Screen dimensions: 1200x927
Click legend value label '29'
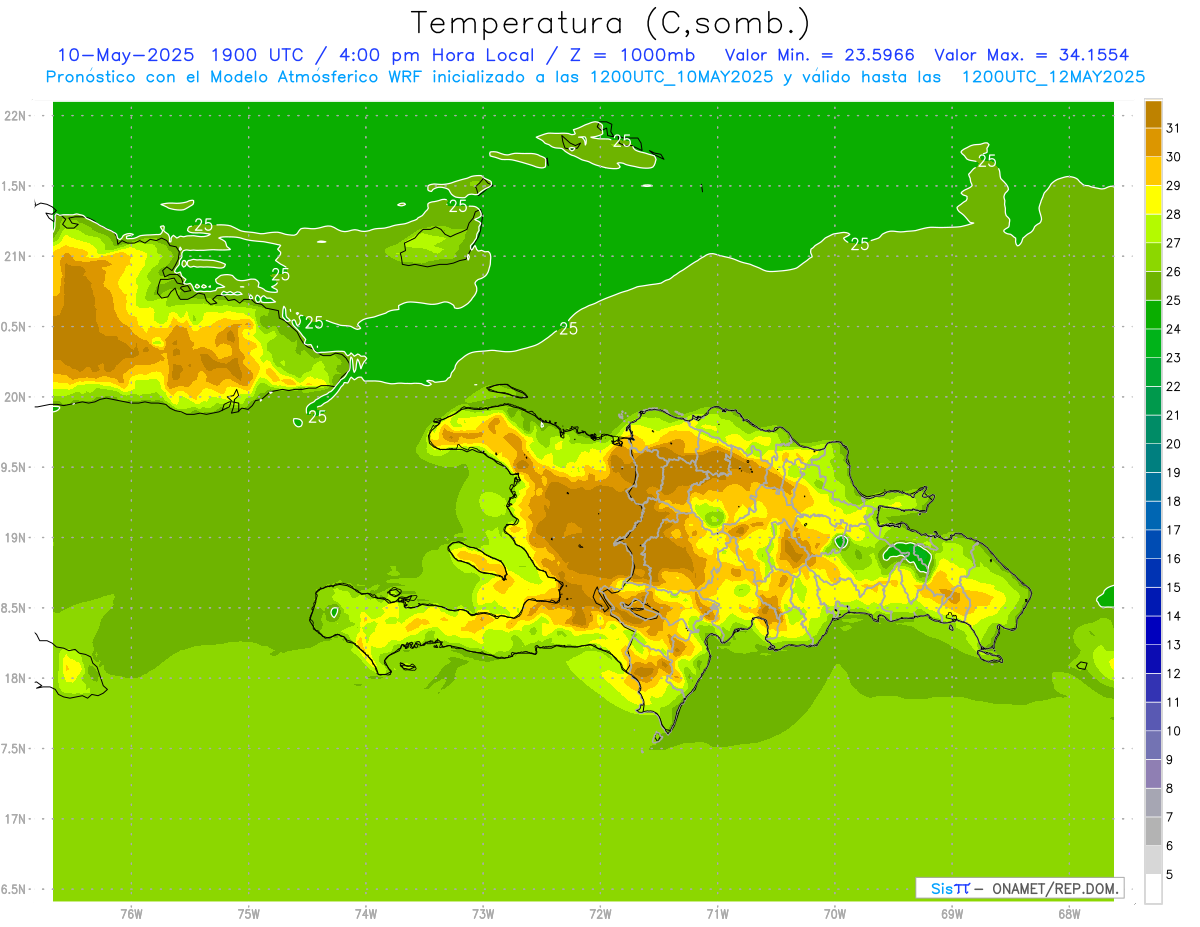[x=1173, y=185]
